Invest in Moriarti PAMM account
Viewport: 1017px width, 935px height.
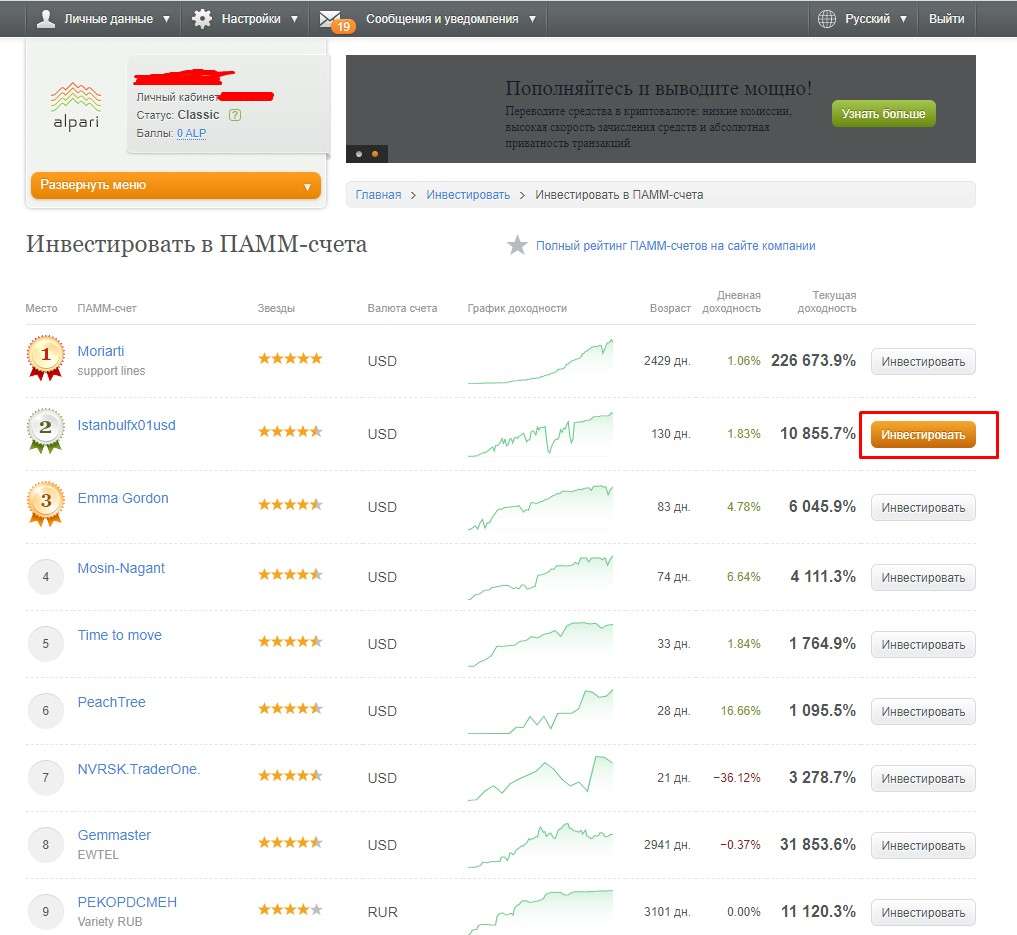coord(923,362)
